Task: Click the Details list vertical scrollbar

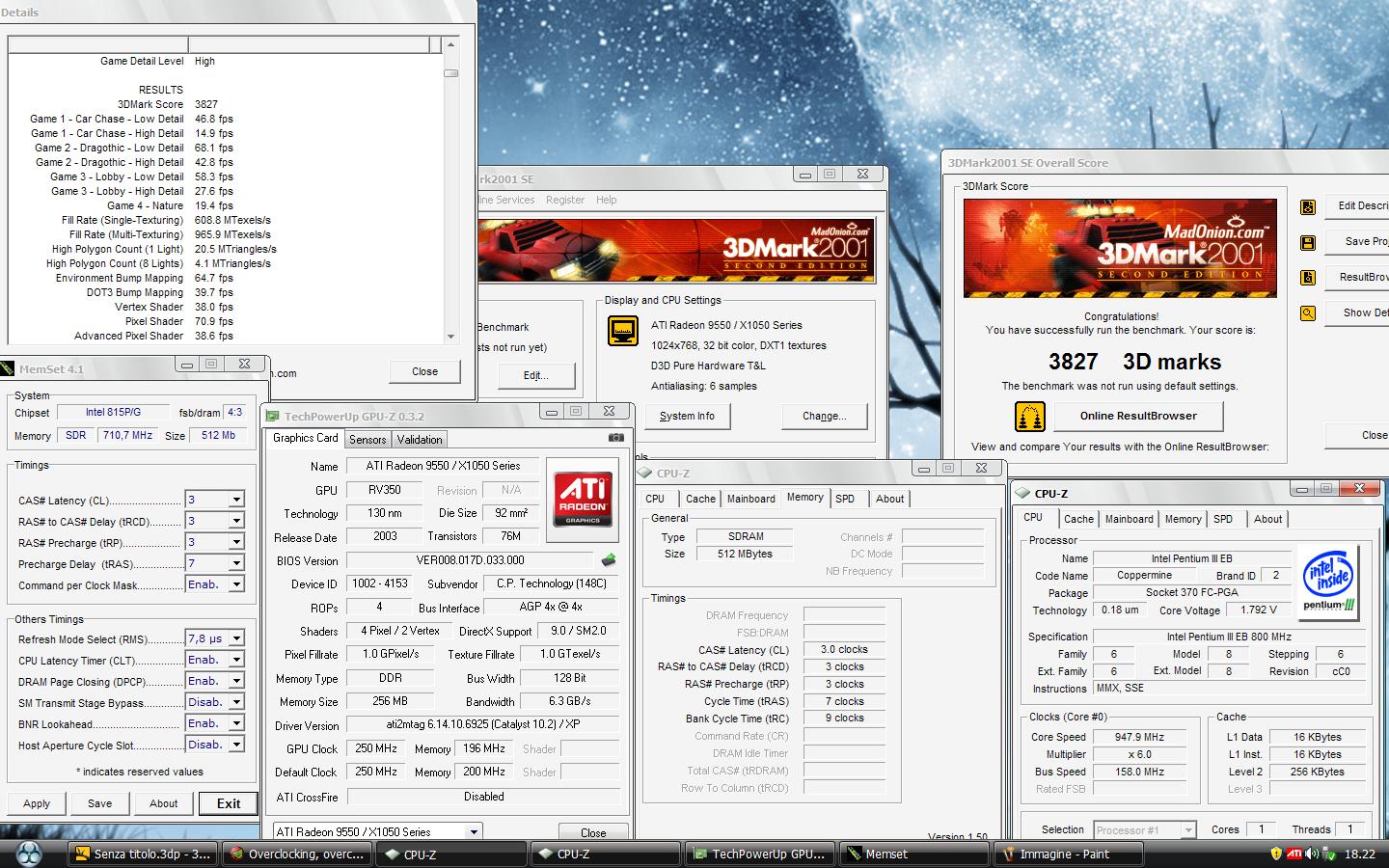Action: pyautogui.click(x=450, y=191)
